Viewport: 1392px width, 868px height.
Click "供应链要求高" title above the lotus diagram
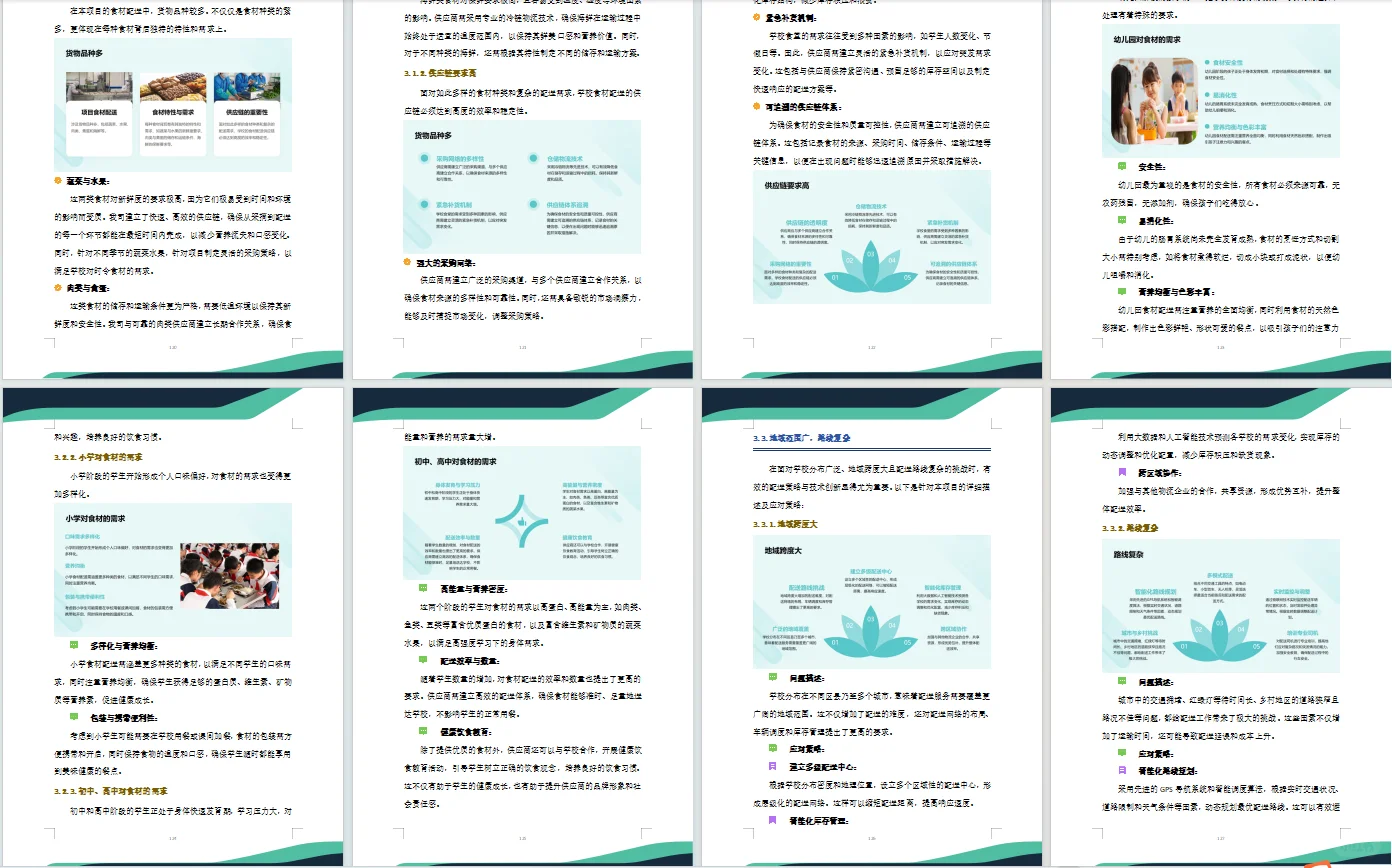(x=787, y=186)
